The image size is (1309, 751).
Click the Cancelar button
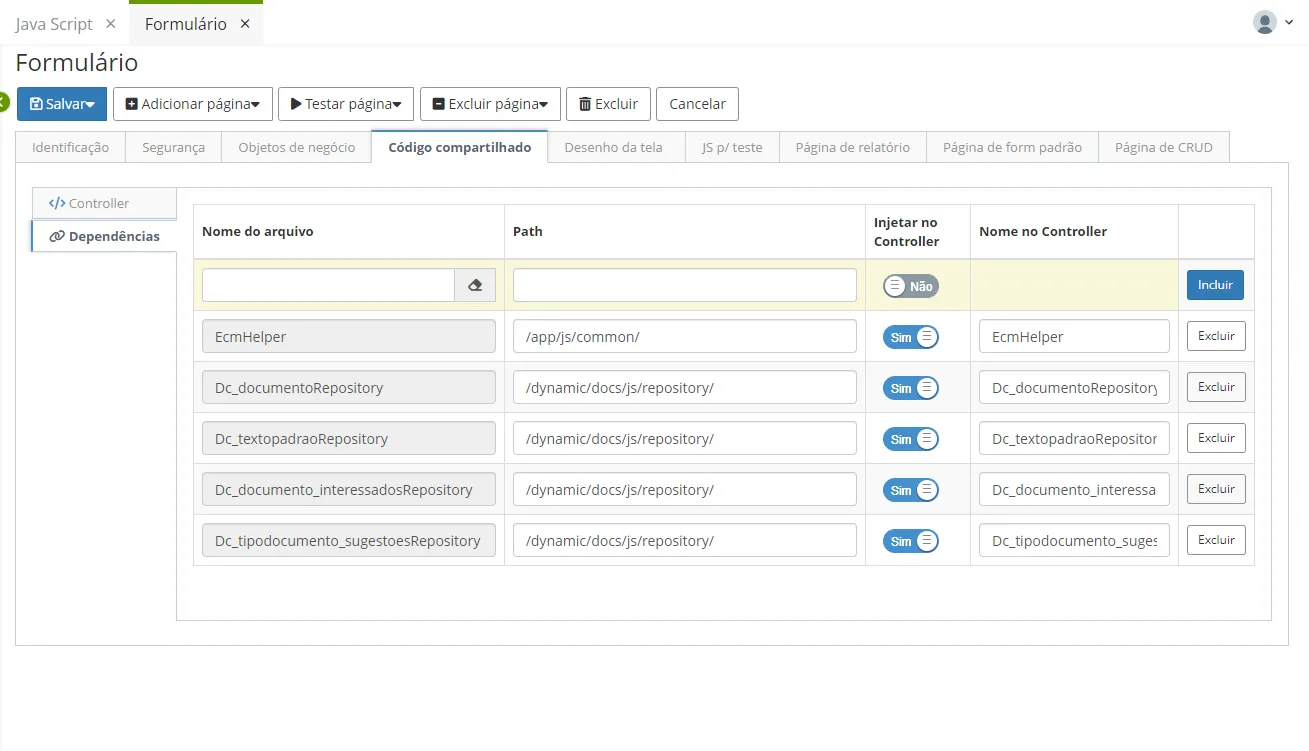click(x=697, y=104)
